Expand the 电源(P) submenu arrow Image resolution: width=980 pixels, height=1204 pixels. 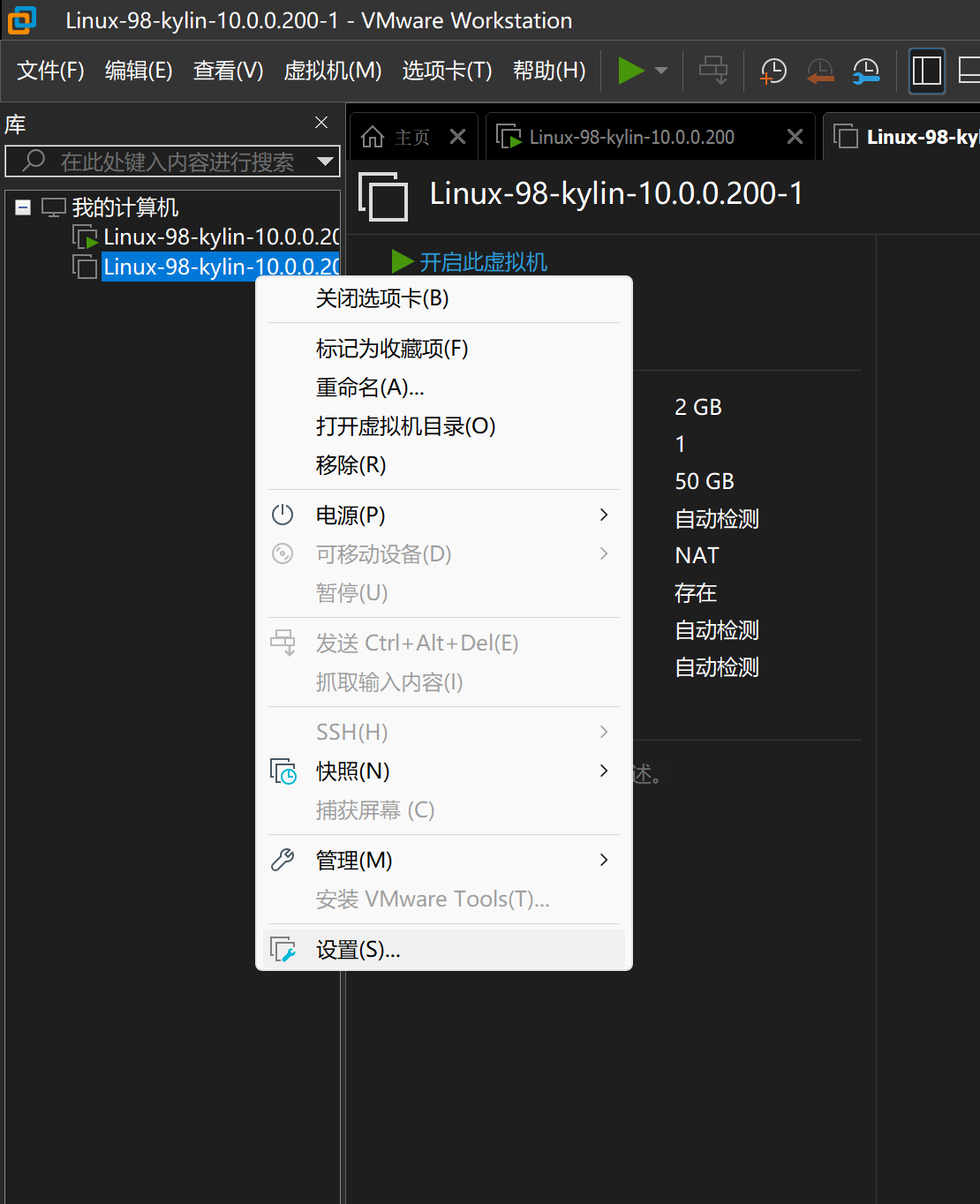pyautogui.click(x=604, y=515)
